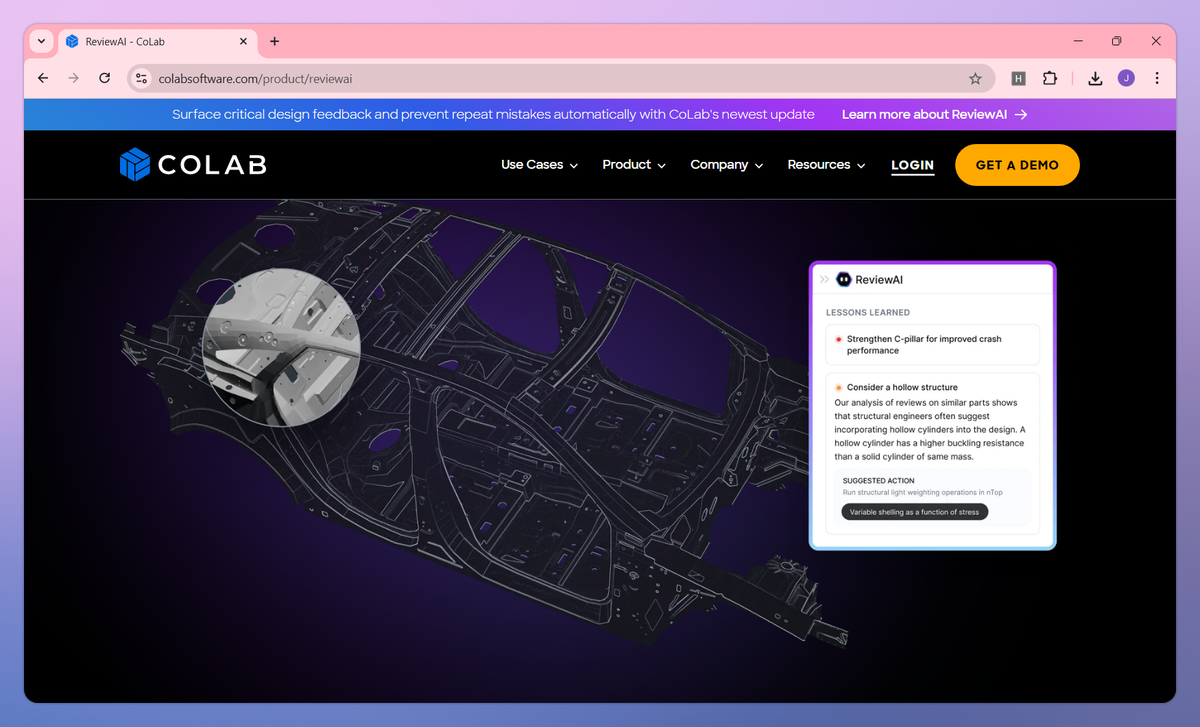The height and width of the screenshot is (727, 1200).
Task: Open Chrome's three-dot menu
Action: tap(1157, 78)
